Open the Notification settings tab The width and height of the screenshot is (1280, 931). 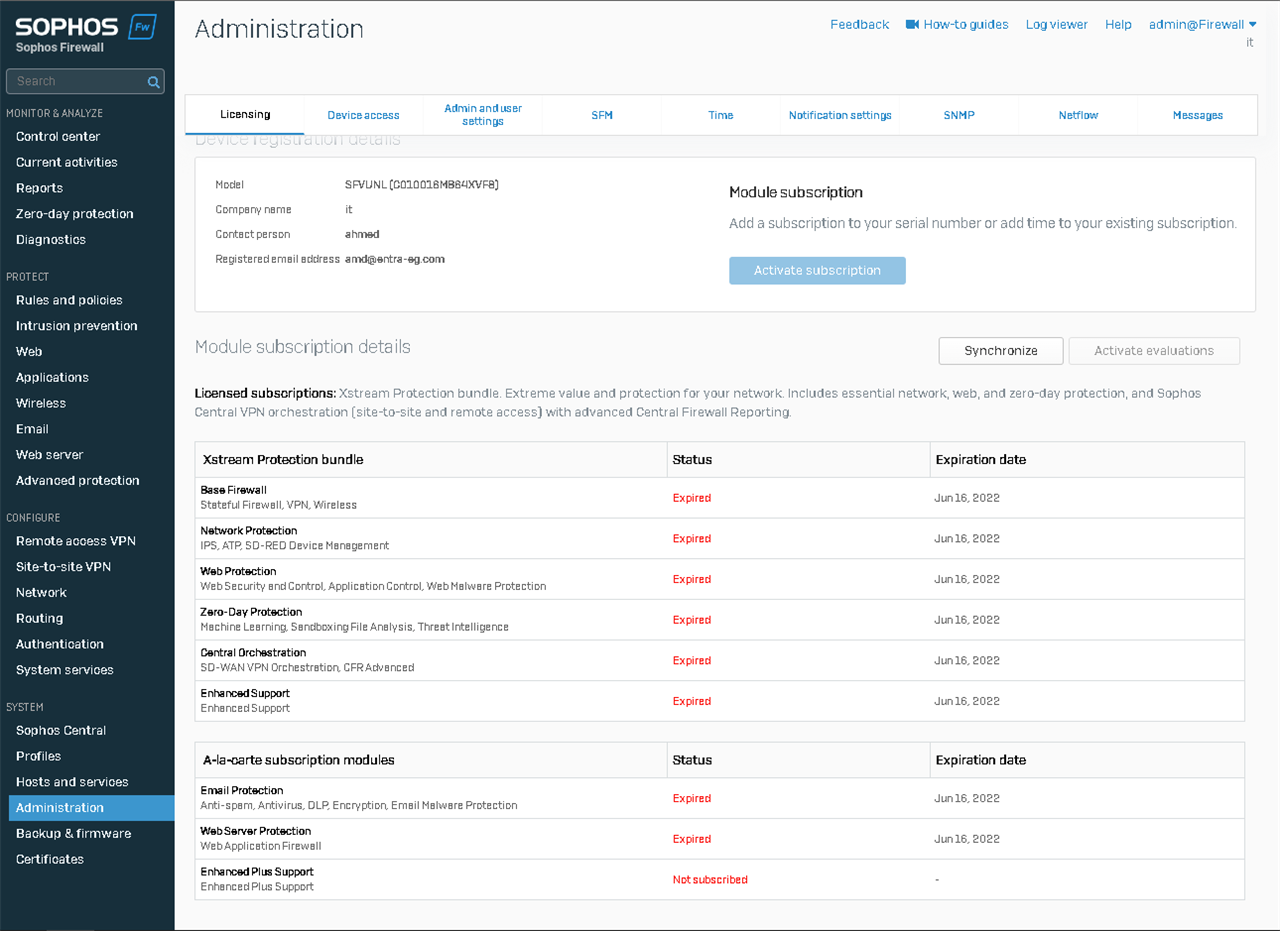(840, 115)
